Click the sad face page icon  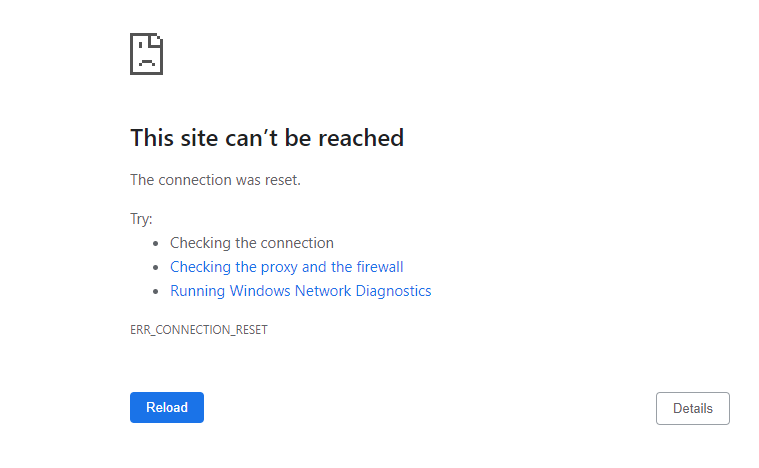[146, 54]
